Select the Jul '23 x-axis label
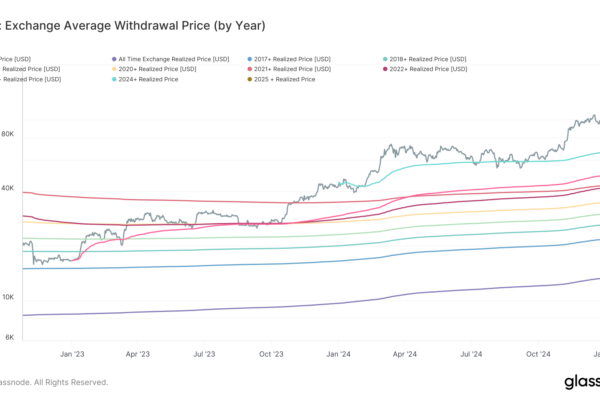Screen dimensions: 600x400 [205, 354]
